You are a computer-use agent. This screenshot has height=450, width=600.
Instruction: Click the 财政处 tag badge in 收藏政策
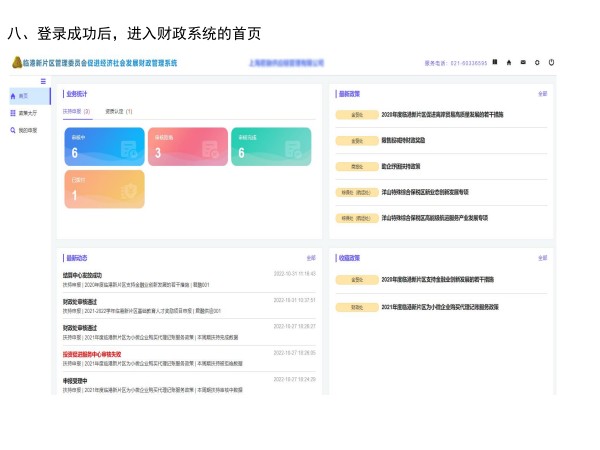coord(357,307)
